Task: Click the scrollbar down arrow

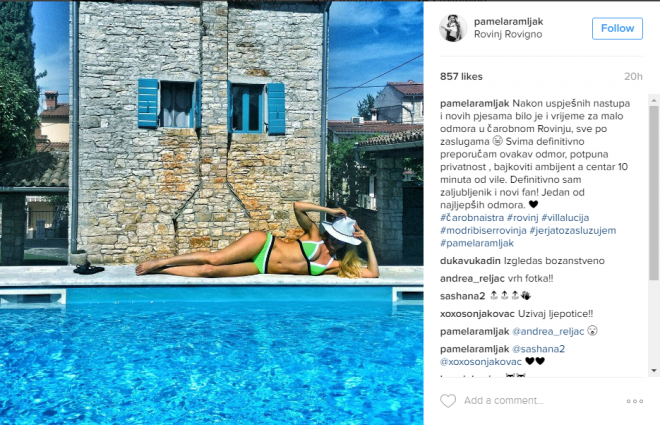Action: pyautogui.click(x=654, y=370)
